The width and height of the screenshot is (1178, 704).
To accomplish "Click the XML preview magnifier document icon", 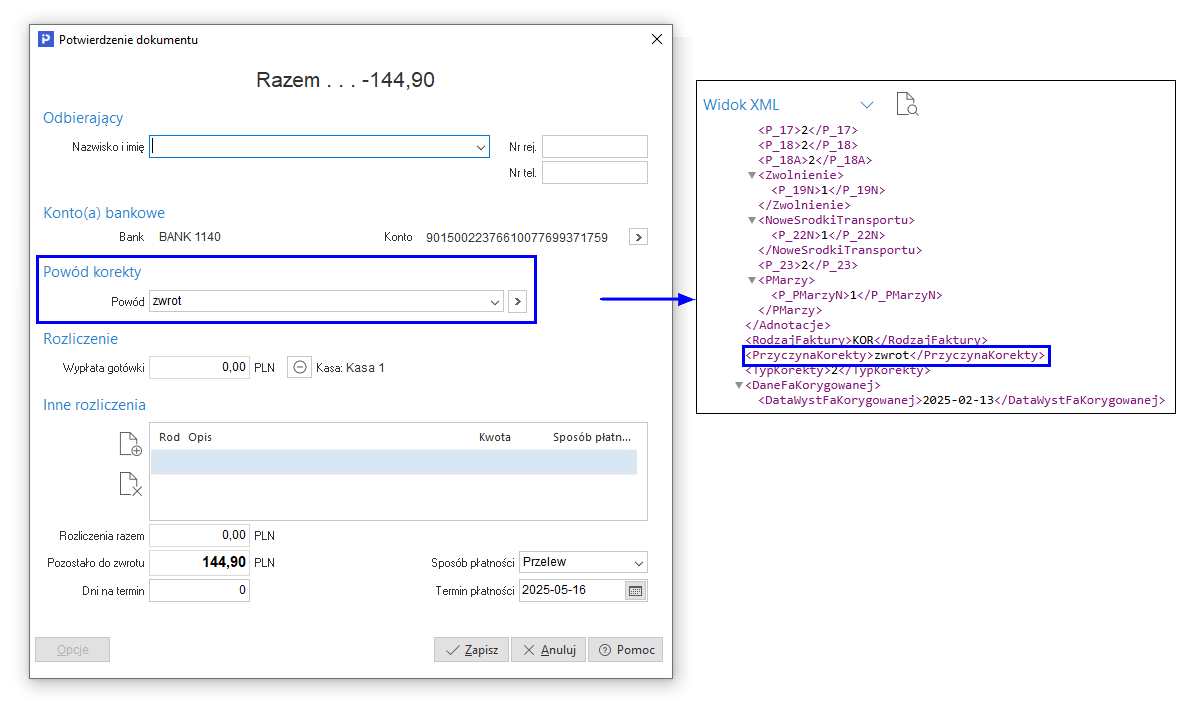I will (x=908, y=104).
